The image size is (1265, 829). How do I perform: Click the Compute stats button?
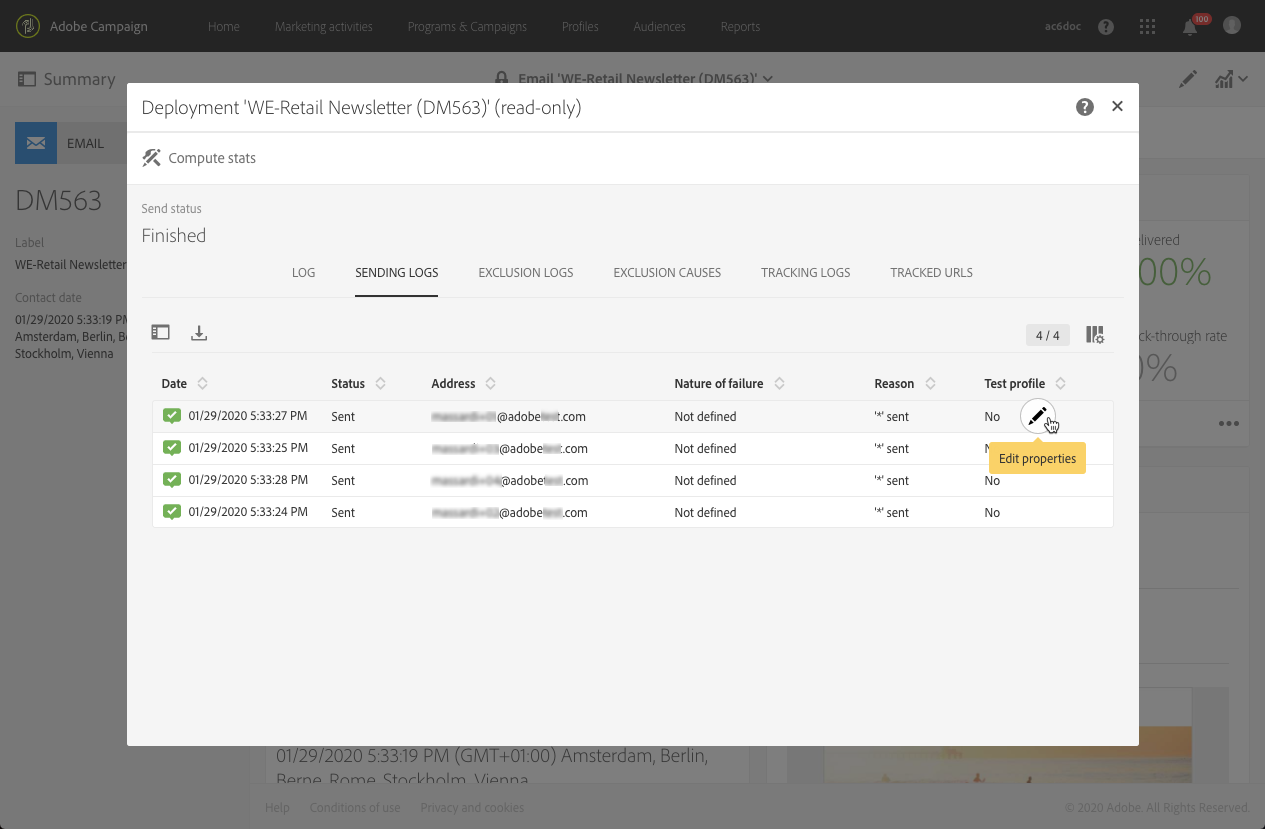tap(199, 158)
